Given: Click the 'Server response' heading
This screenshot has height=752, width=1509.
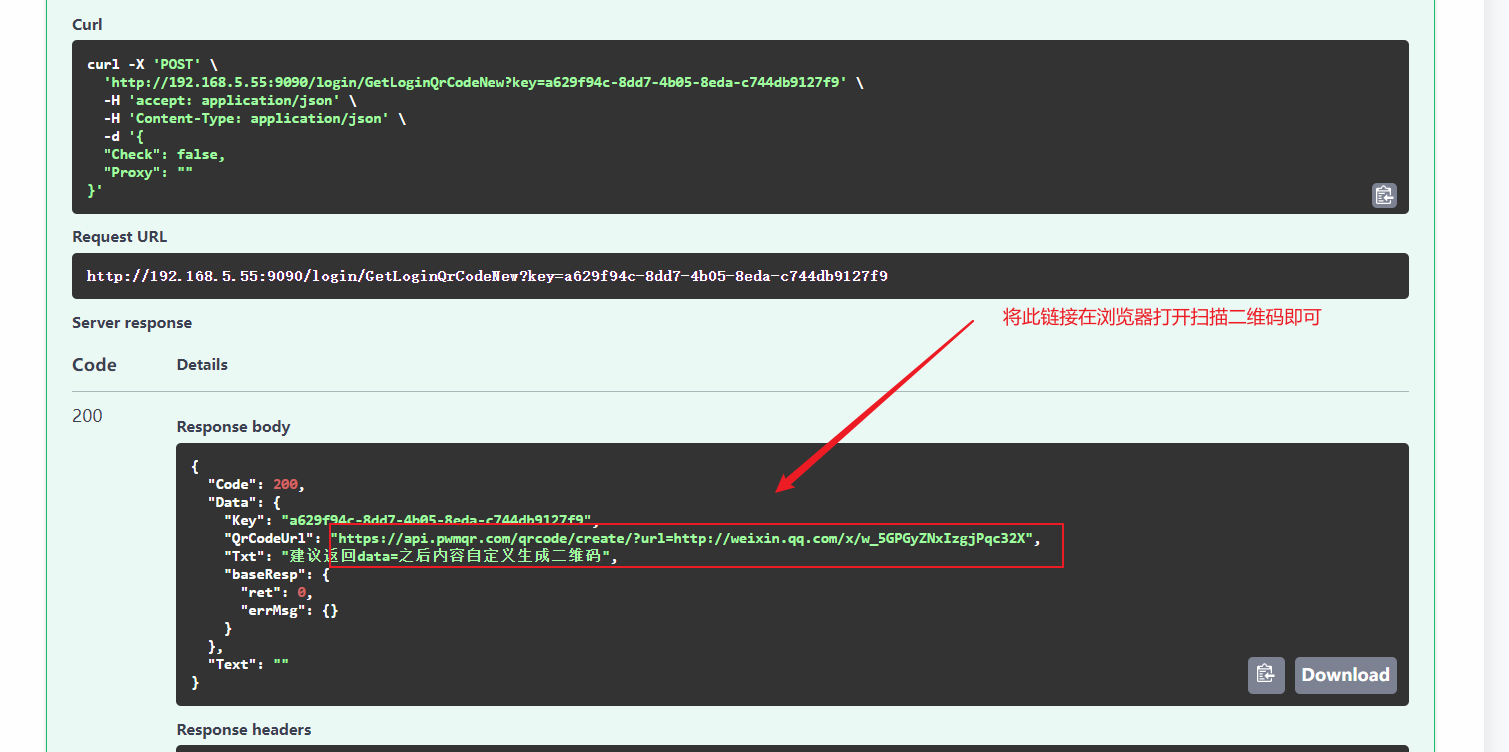Looking at the screenshot, I should 132,323.
